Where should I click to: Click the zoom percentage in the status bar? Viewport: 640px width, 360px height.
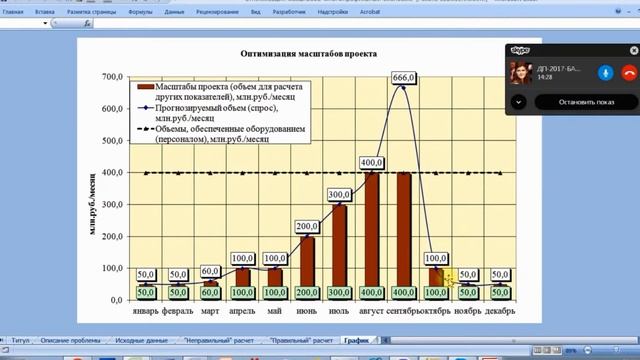[x=571, y=351]
